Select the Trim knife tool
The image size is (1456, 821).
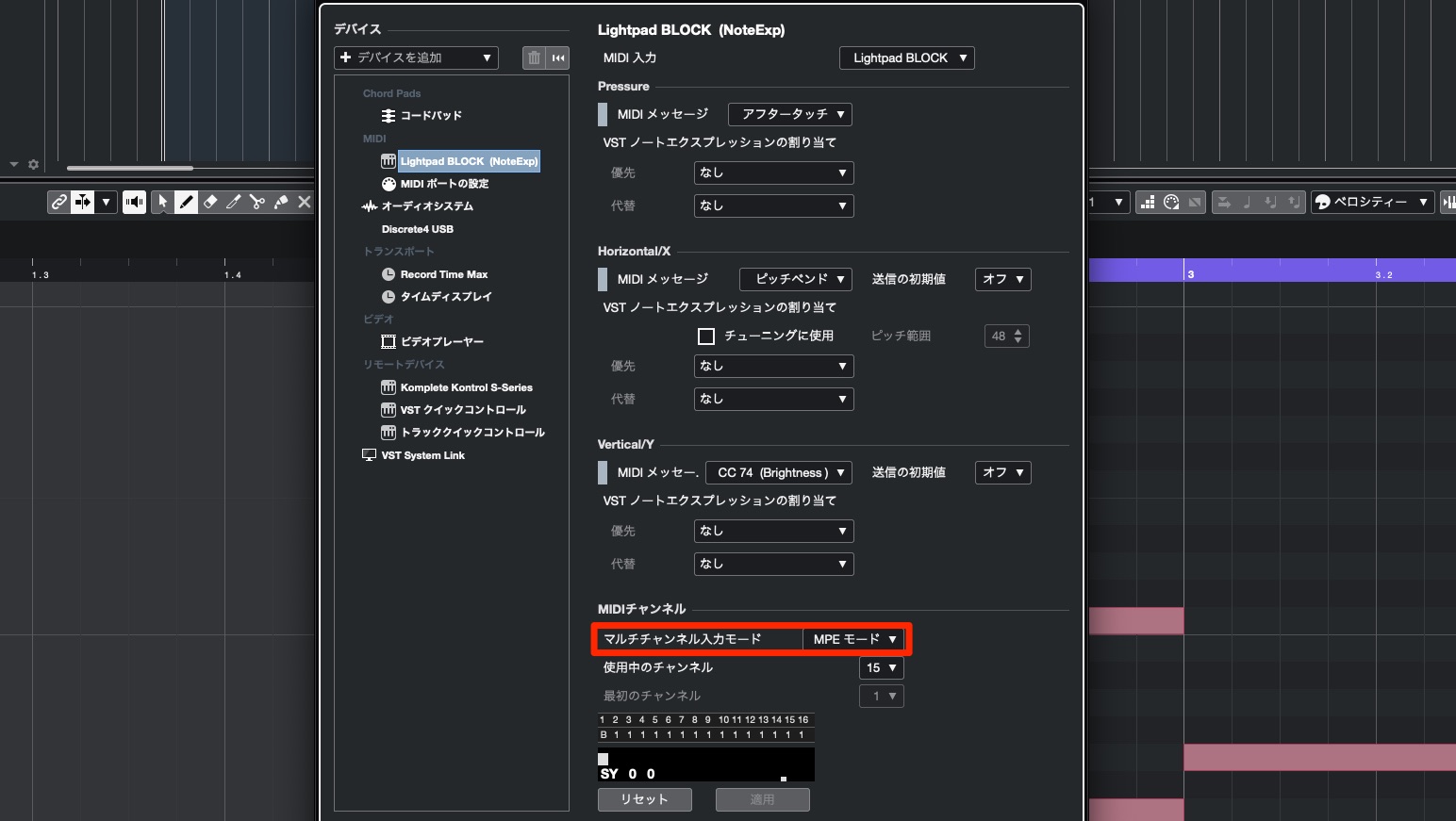click(x=233, y=202)
